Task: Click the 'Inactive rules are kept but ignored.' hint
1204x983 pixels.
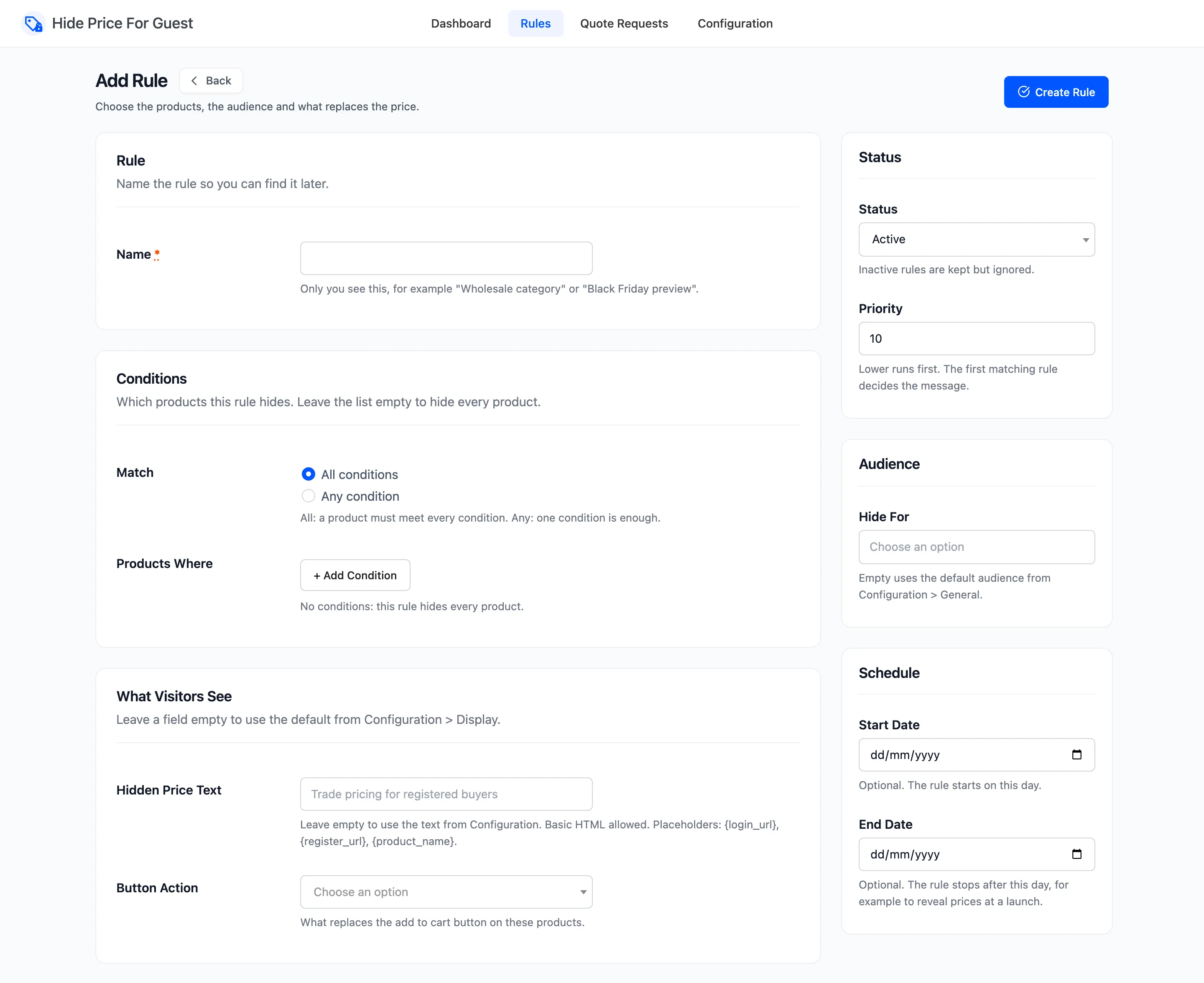Action: (x=946, y=270)
